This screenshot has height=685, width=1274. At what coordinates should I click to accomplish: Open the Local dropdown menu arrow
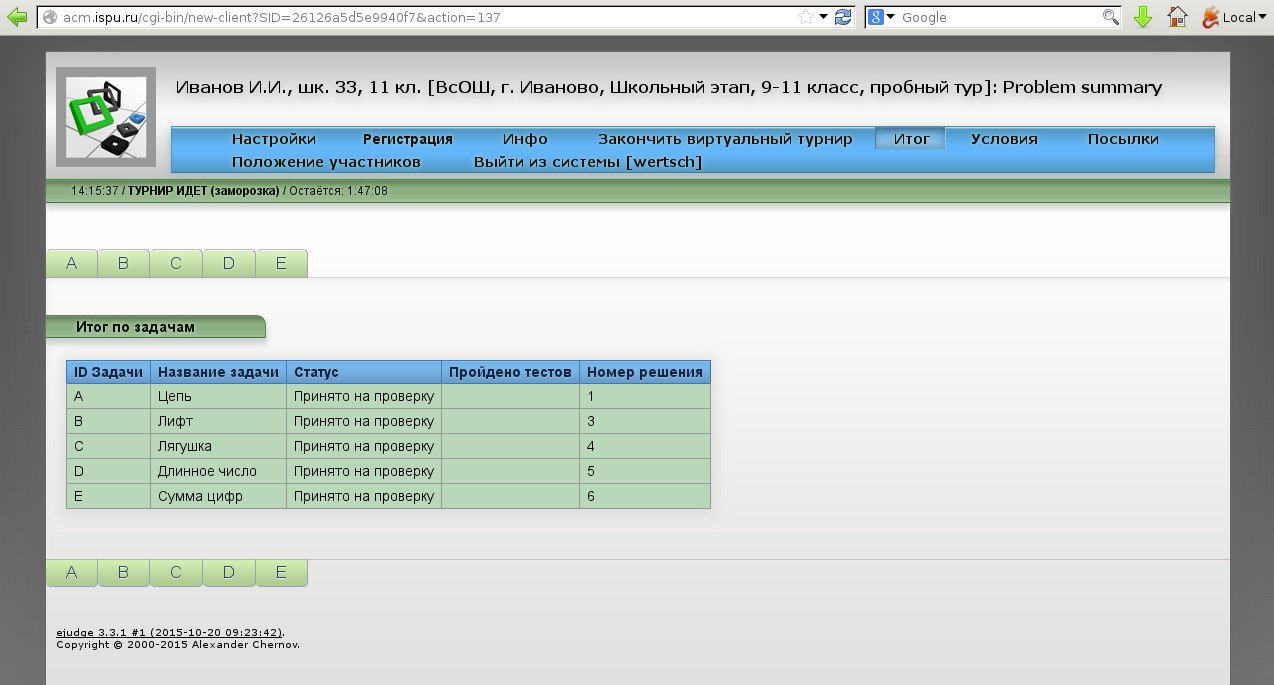tap(1264, 17)
